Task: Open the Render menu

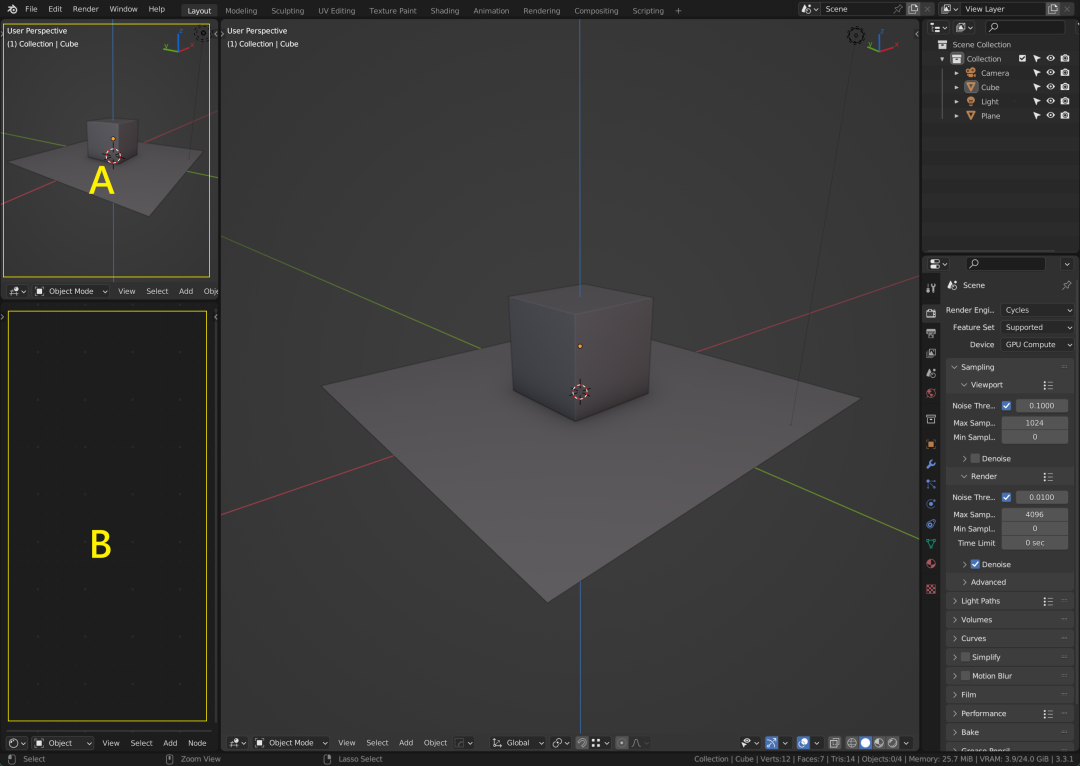Action: (85, 9)
